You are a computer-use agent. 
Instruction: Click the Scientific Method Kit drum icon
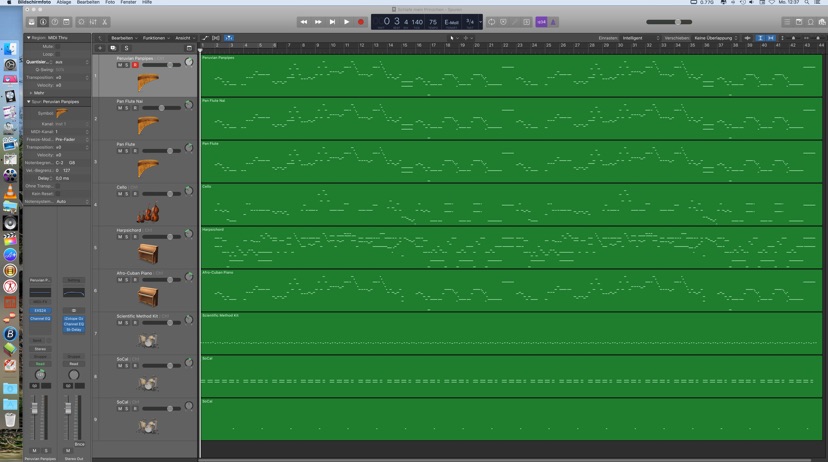pos(148,341)
